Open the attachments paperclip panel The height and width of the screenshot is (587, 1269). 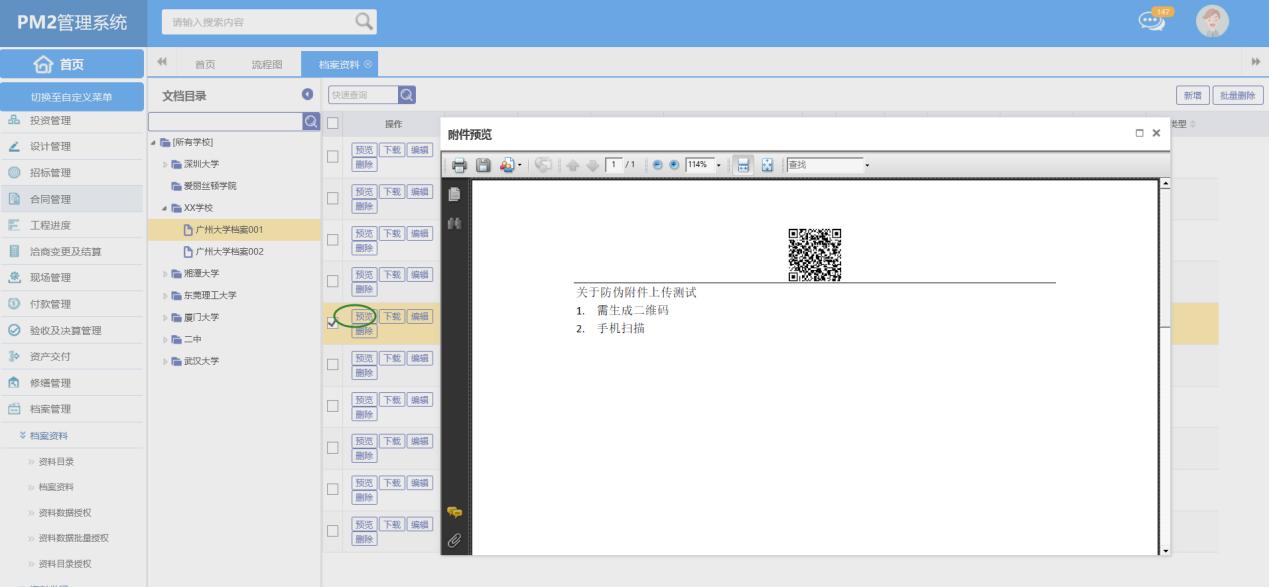tap(455, 540)
